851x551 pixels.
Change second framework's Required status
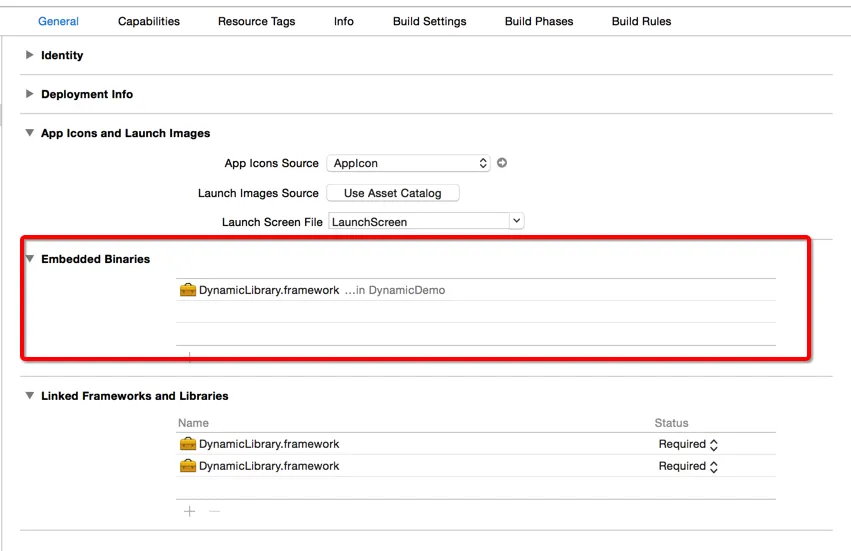coord(688,466)
